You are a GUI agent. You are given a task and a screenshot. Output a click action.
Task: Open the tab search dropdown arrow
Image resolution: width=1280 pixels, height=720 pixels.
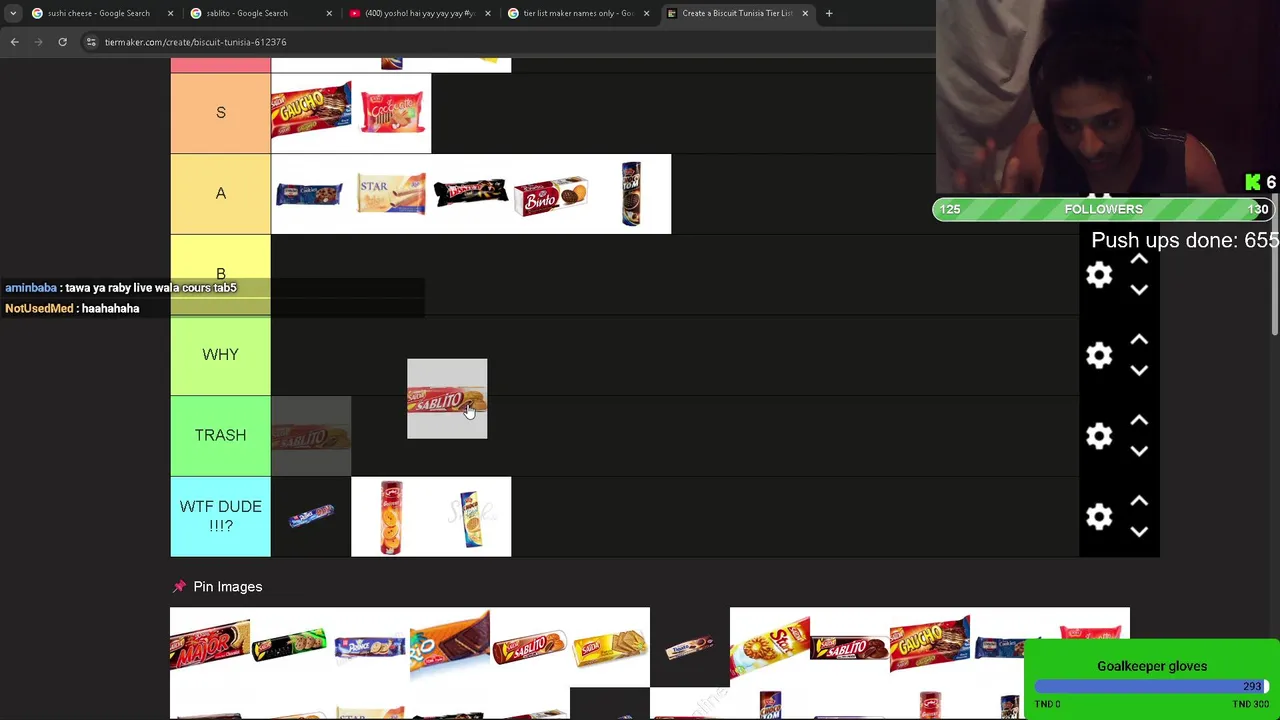click(13, 13)
